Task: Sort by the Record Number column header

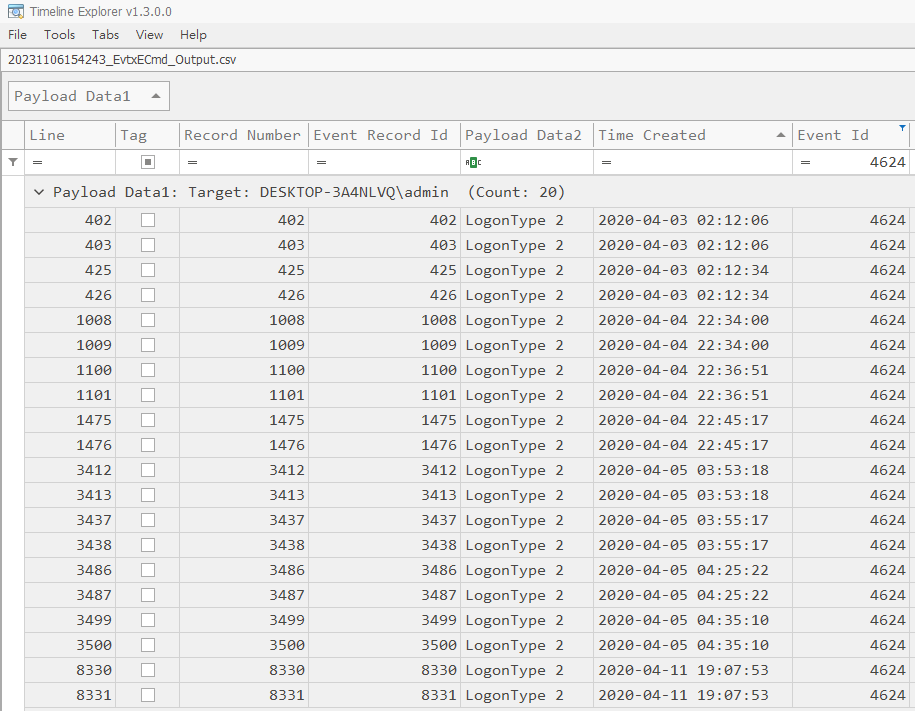Action: coord(244,135)
